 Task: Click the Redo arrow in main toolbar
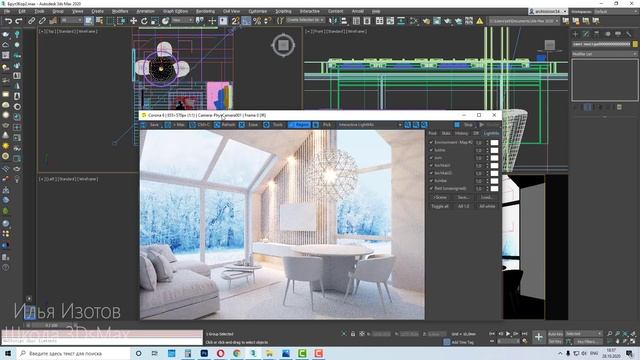[19, 21]
